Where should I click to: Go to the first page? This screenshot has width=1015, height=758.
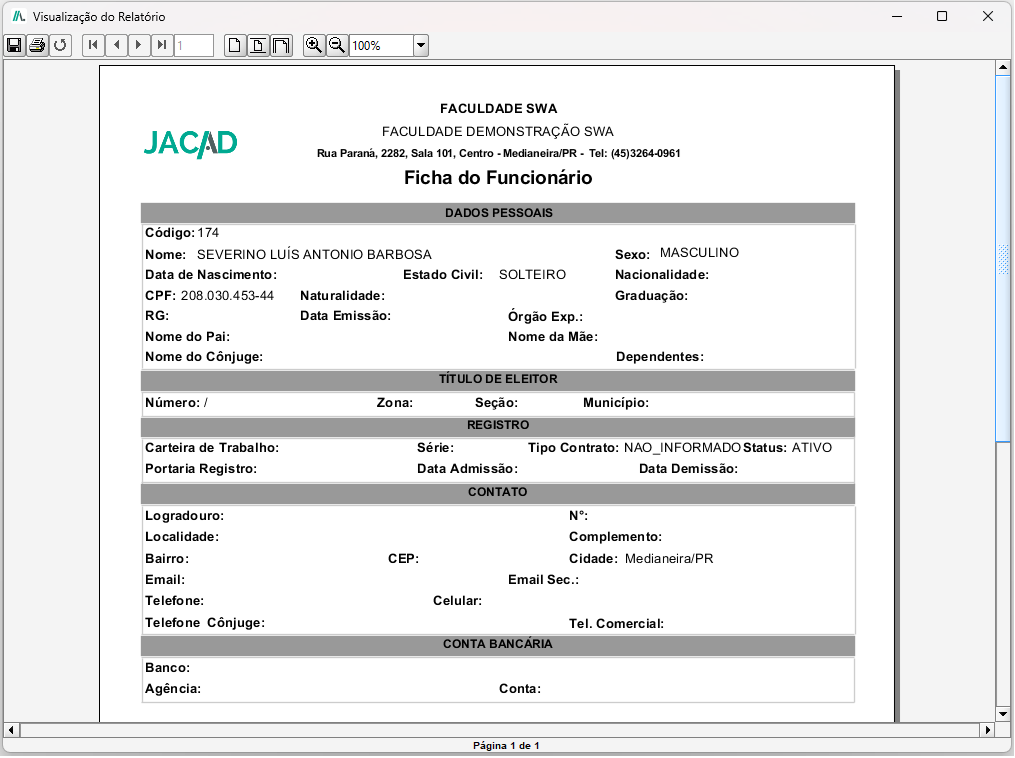pyautogui.click(x=93, y=45)
